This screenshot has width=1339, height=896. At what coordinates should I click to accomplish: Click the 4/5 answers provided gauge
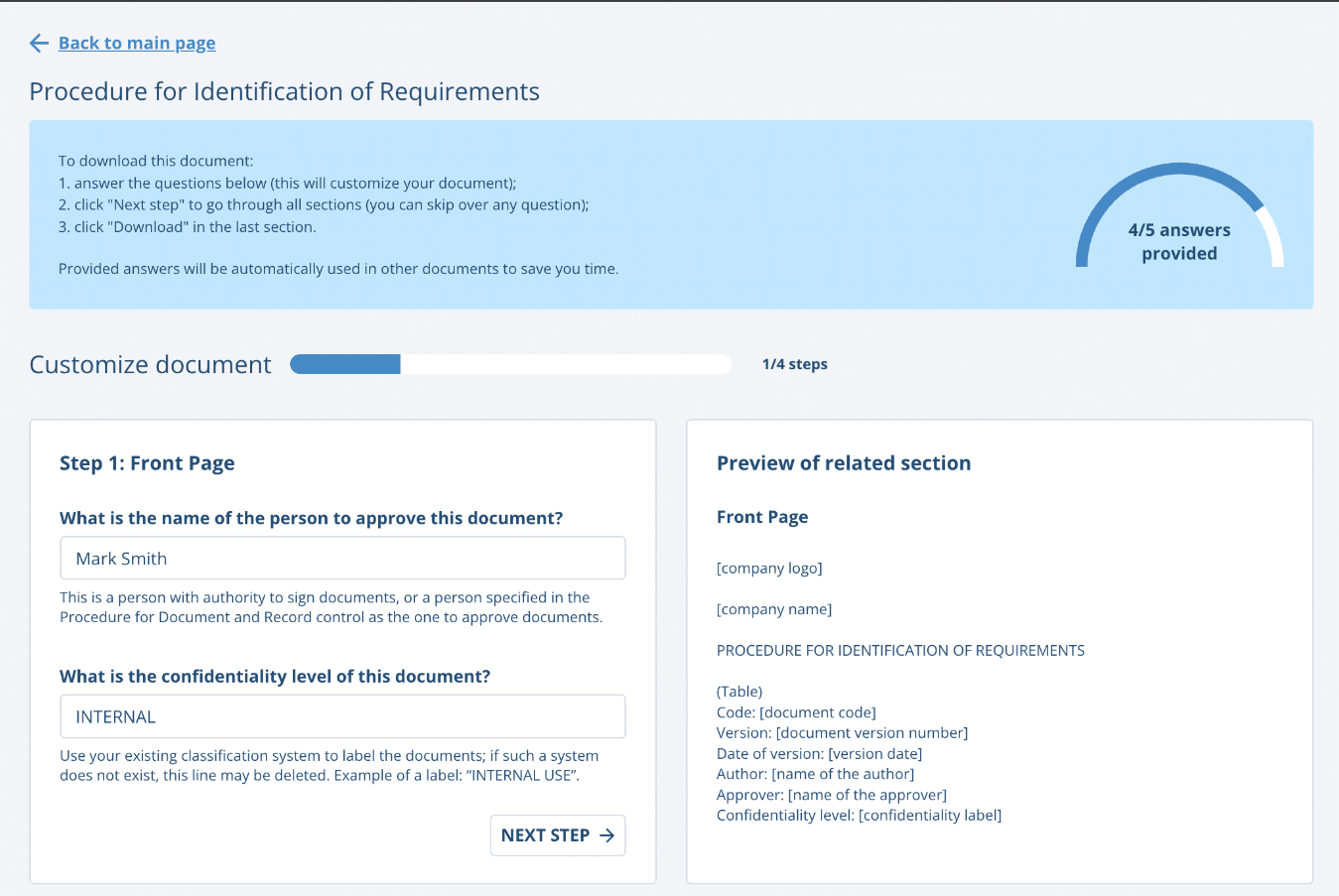point(1180,230)
